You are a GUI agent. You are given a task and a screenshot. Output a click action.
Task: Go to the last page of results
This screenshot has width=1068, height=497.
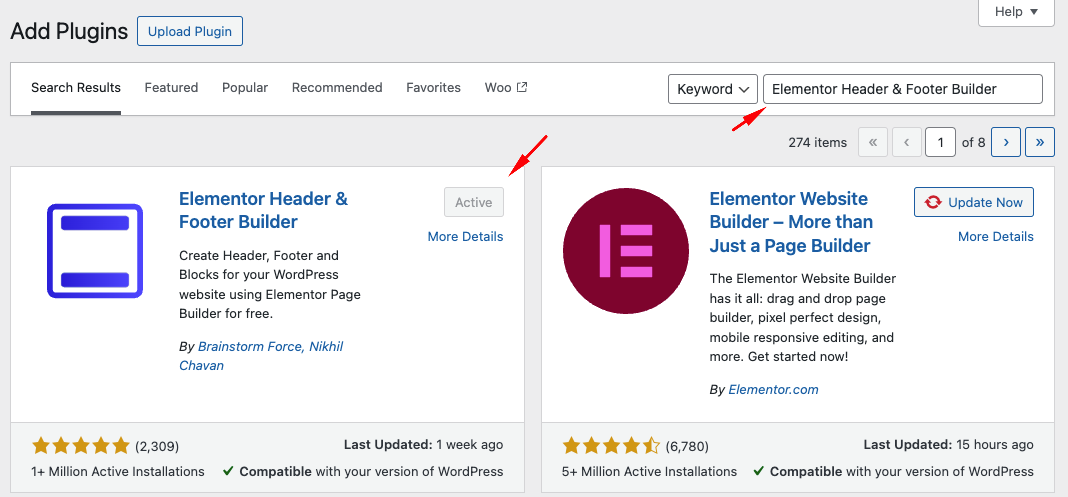1040,142
